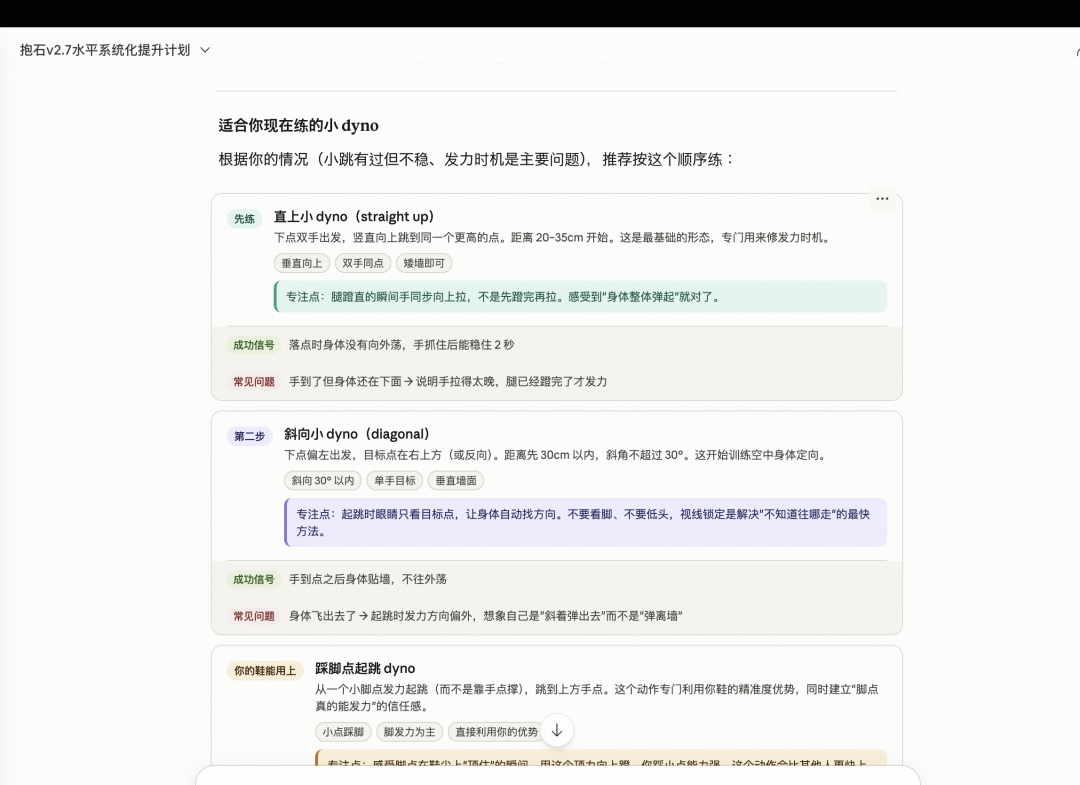The width and height of the screenshot is (1080, 785).
Task: Click the 第二步 badge
Action: coord(249,437)
